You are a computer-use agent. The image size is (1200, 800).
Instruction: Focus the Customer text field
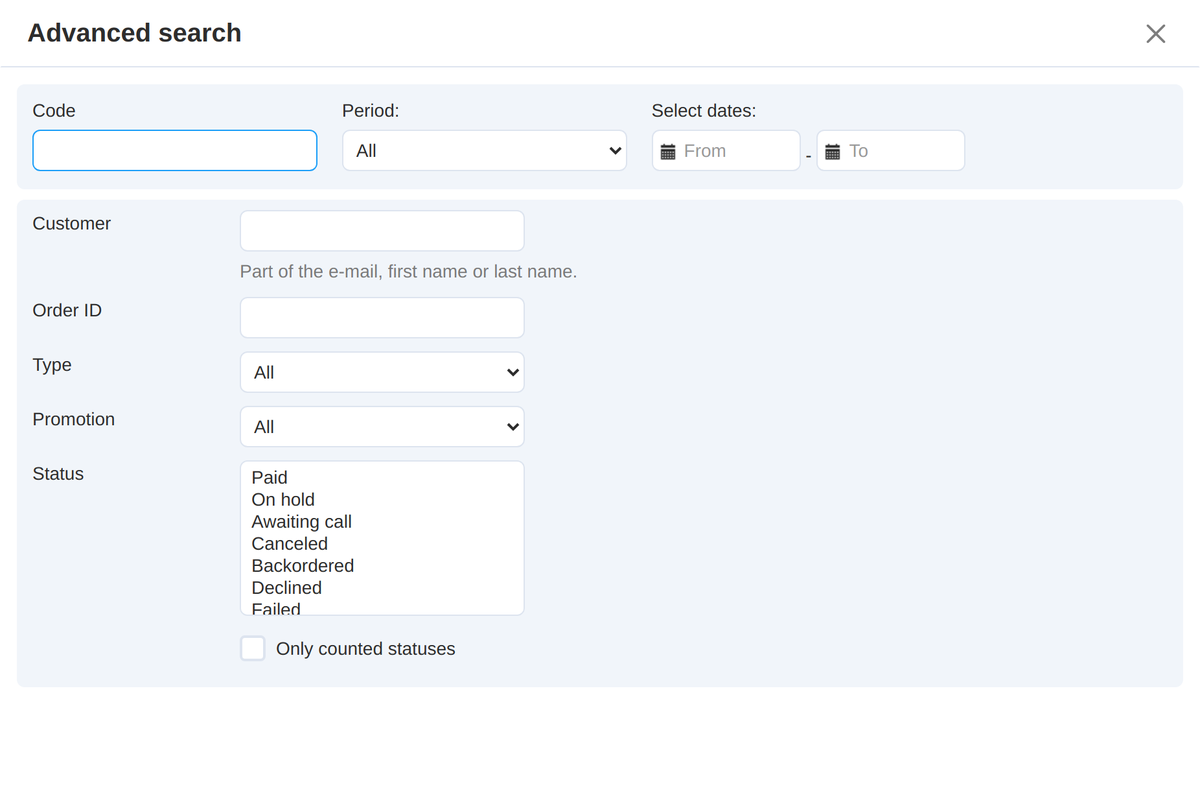pos(382,231)
